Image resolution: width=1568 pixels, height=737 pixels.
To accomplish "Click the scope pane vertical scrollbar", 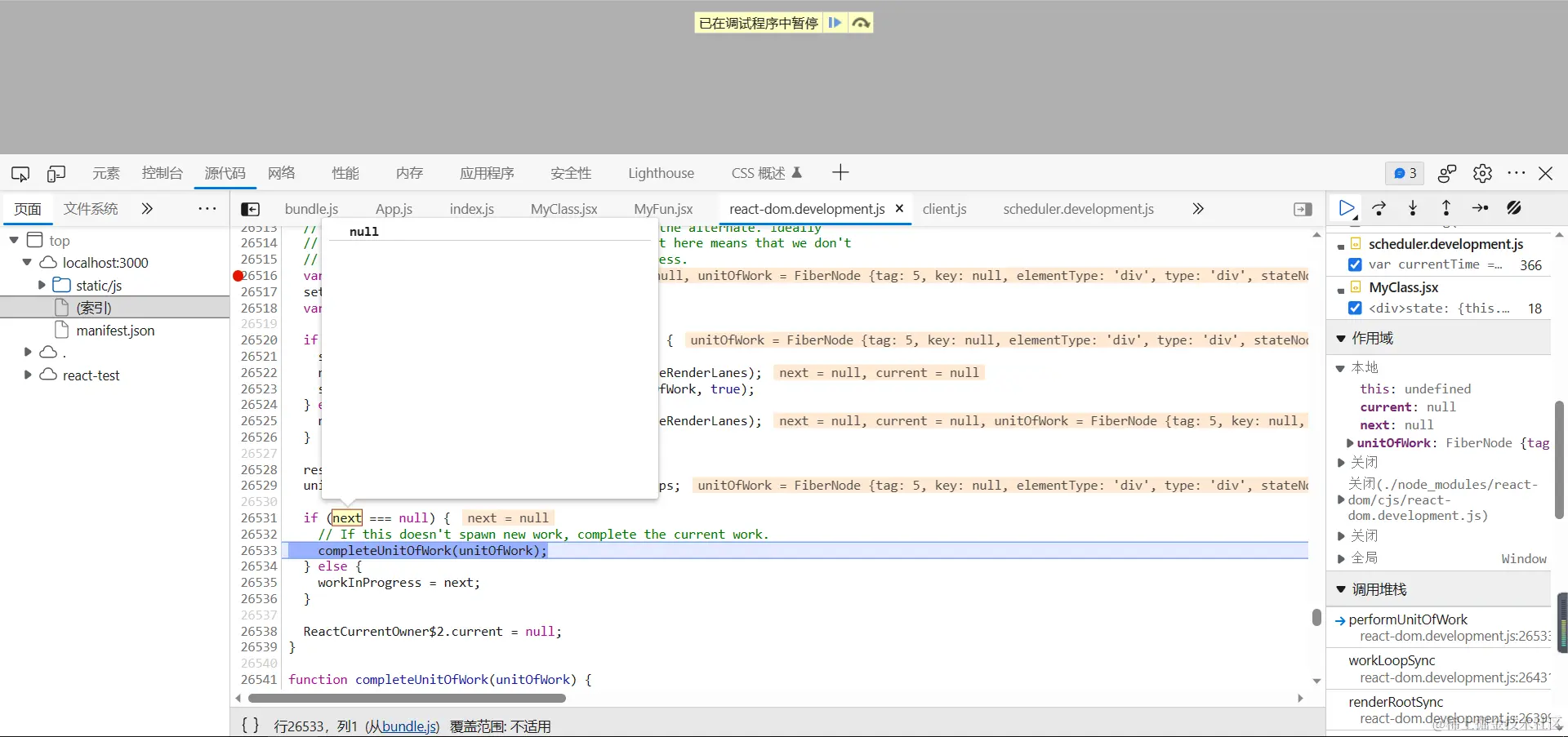I will (1559, 460).
